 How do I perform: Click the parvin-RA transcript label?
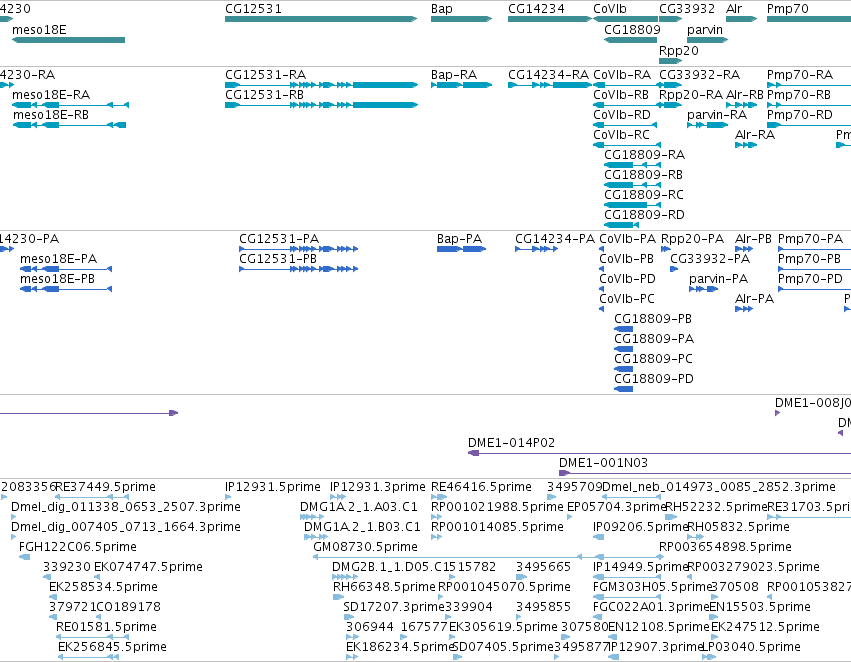pyautogui.click(x=717, y=115)
